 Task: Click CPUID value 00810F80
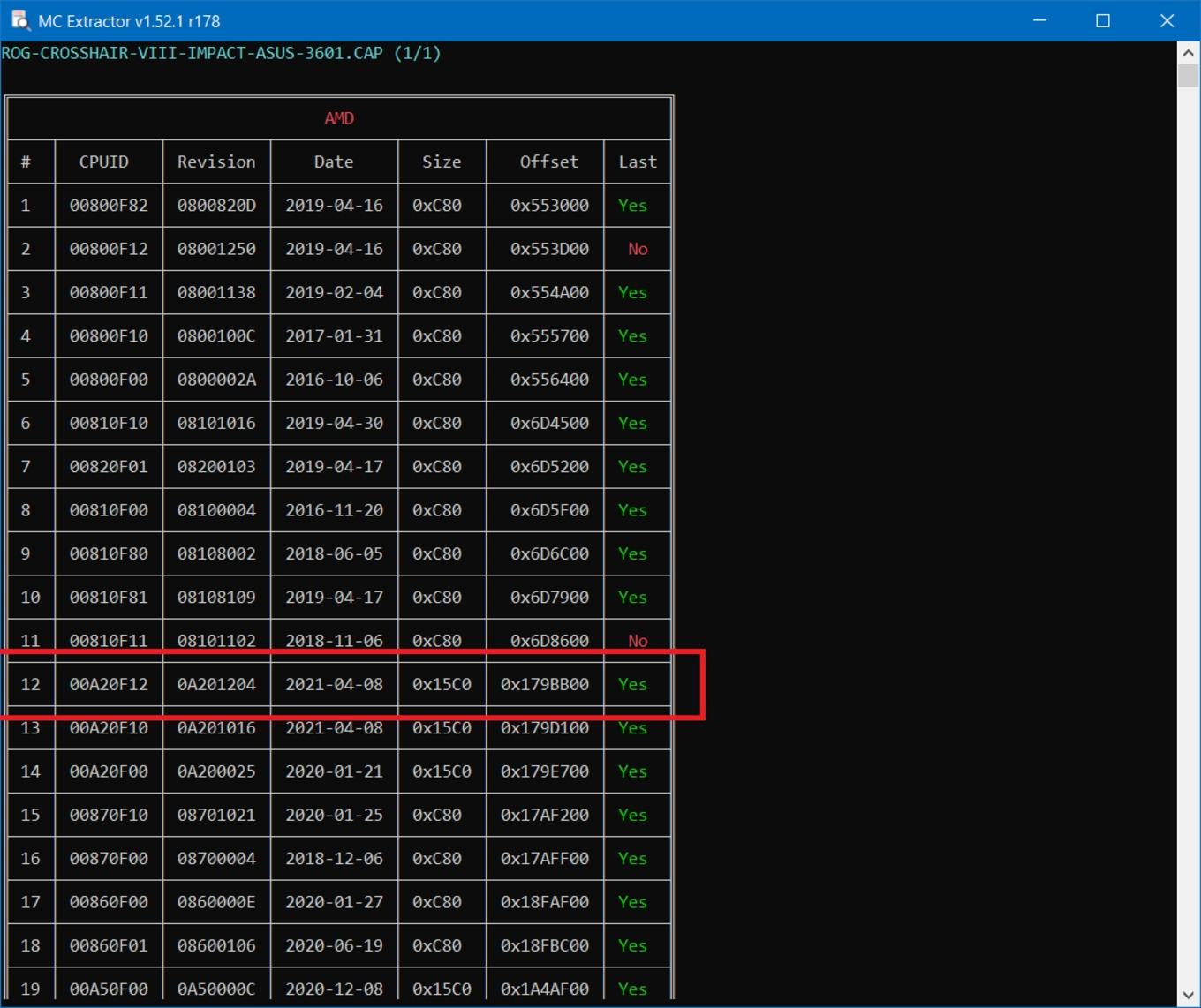pos(109,553)
